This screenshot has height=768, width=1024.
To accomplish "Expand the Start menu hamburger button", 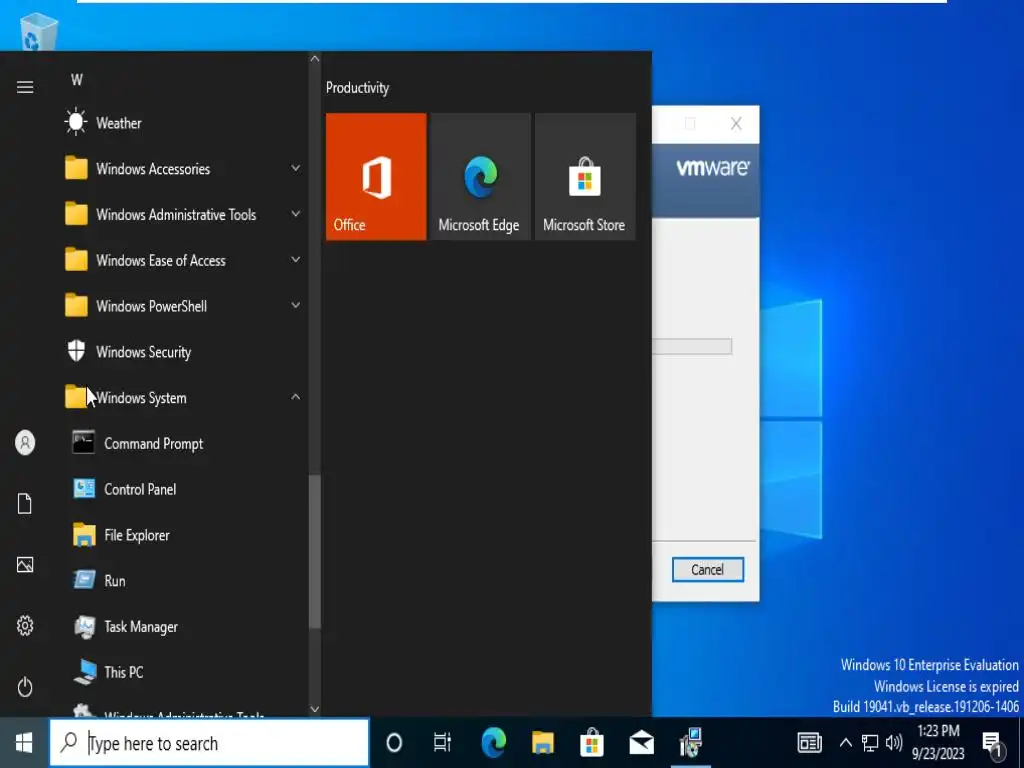I will click(x=25, y=87).
